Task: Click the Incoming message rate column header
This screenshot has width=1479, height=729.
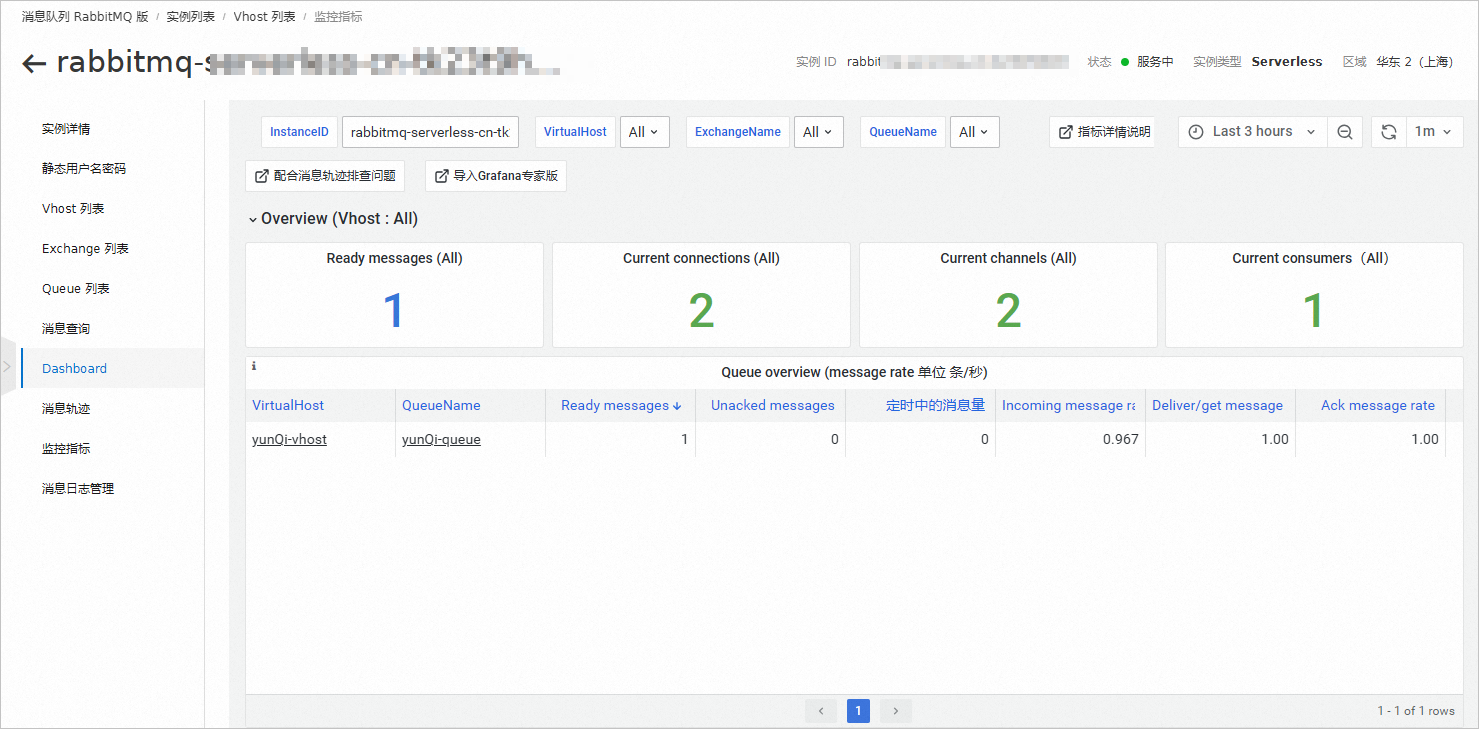Action: pyautogui.click(x=1069, y=405)
